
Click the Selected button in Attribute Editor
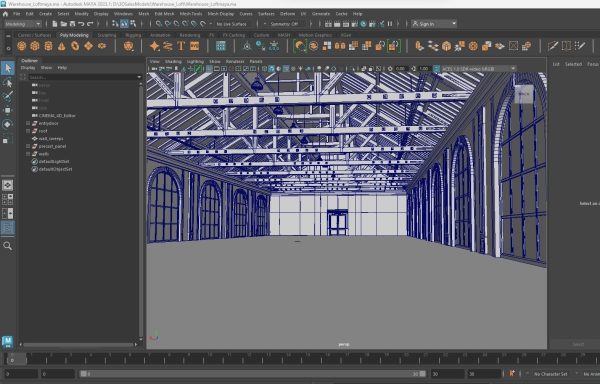tap(573, 64)
